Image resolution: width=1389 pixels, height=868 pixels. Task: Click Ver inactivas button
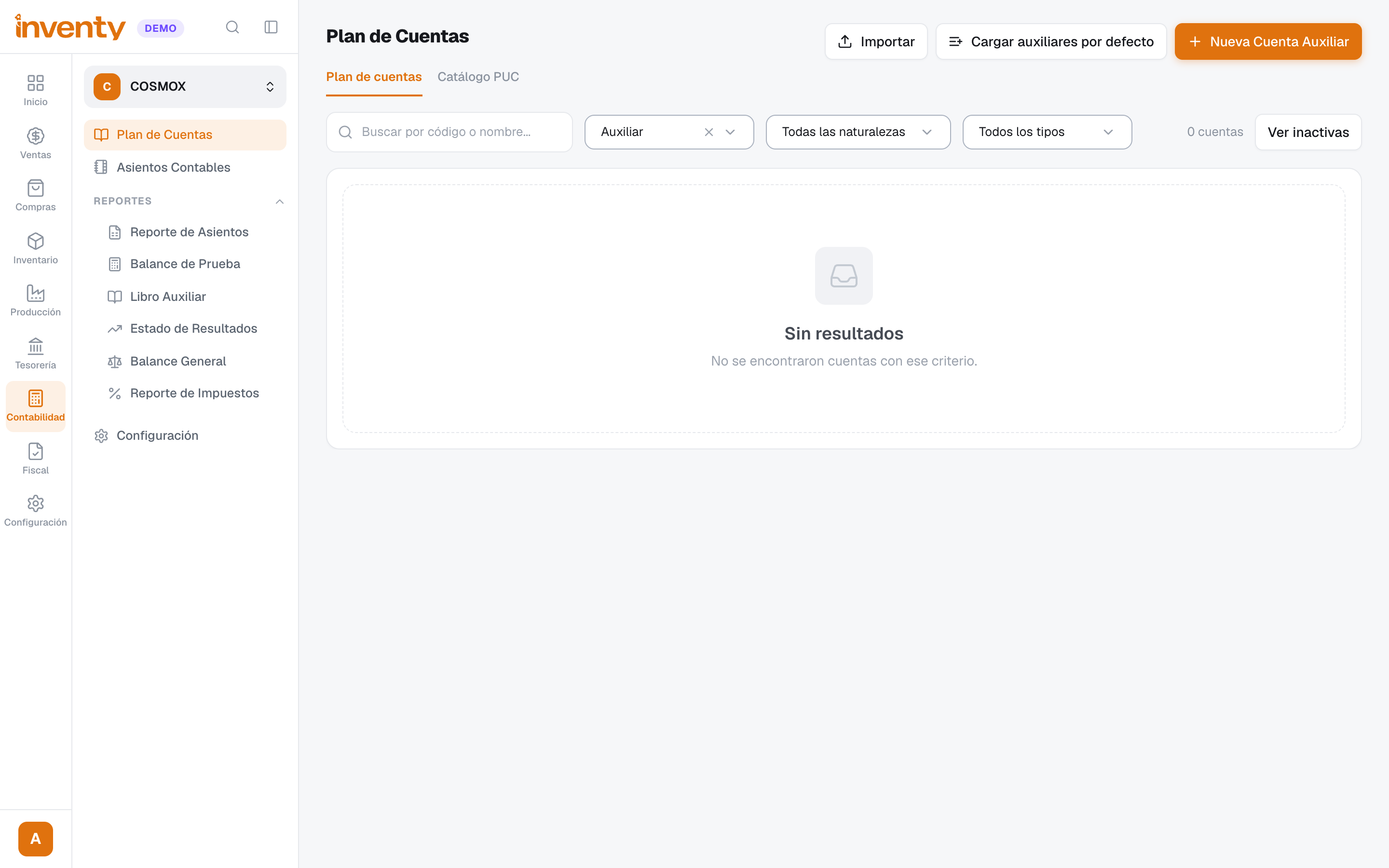tap(1308, 132)
